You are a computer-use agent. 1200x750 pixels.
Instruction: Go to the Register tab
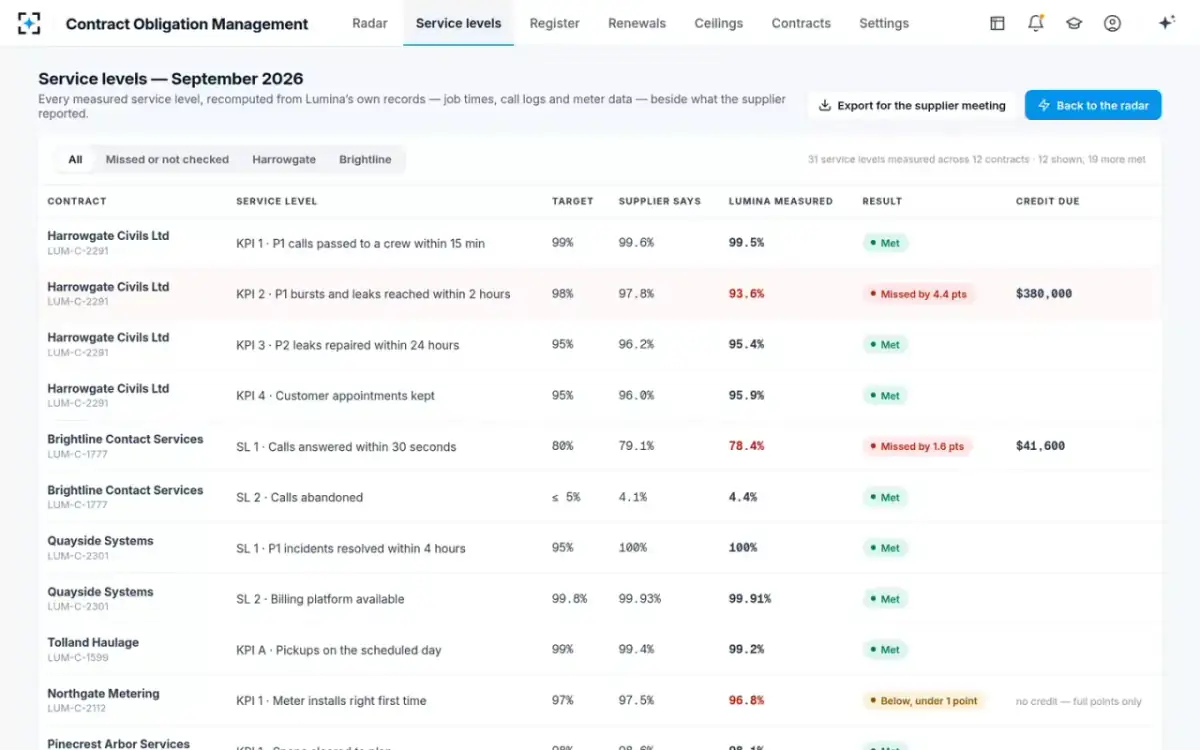555,23
